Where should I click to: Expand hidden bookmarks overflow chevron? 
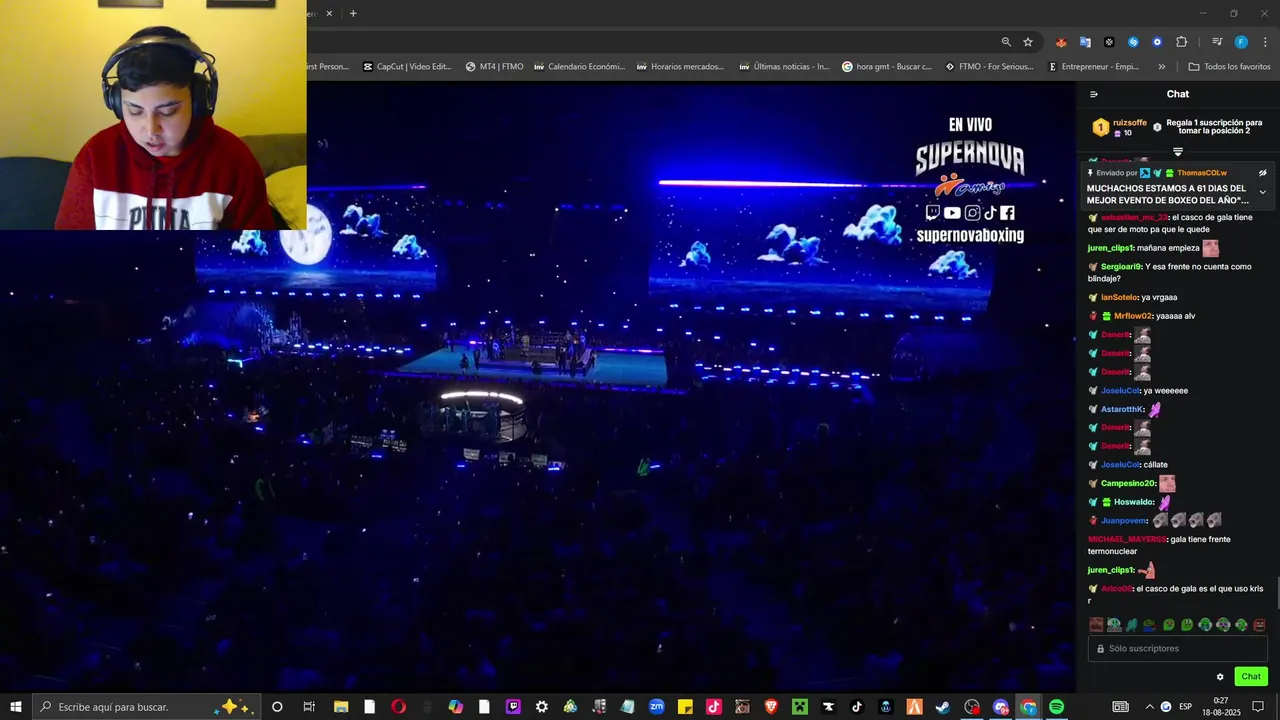[x=1161, y=67]
